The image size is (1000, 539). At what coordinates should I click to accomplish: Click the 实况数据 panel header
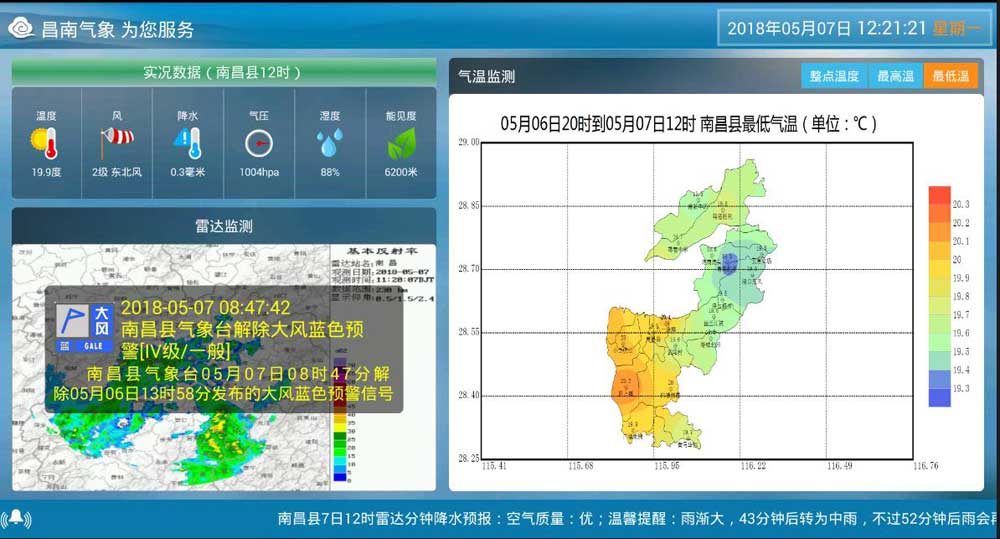pyautogui.click(x=223, y=72)
